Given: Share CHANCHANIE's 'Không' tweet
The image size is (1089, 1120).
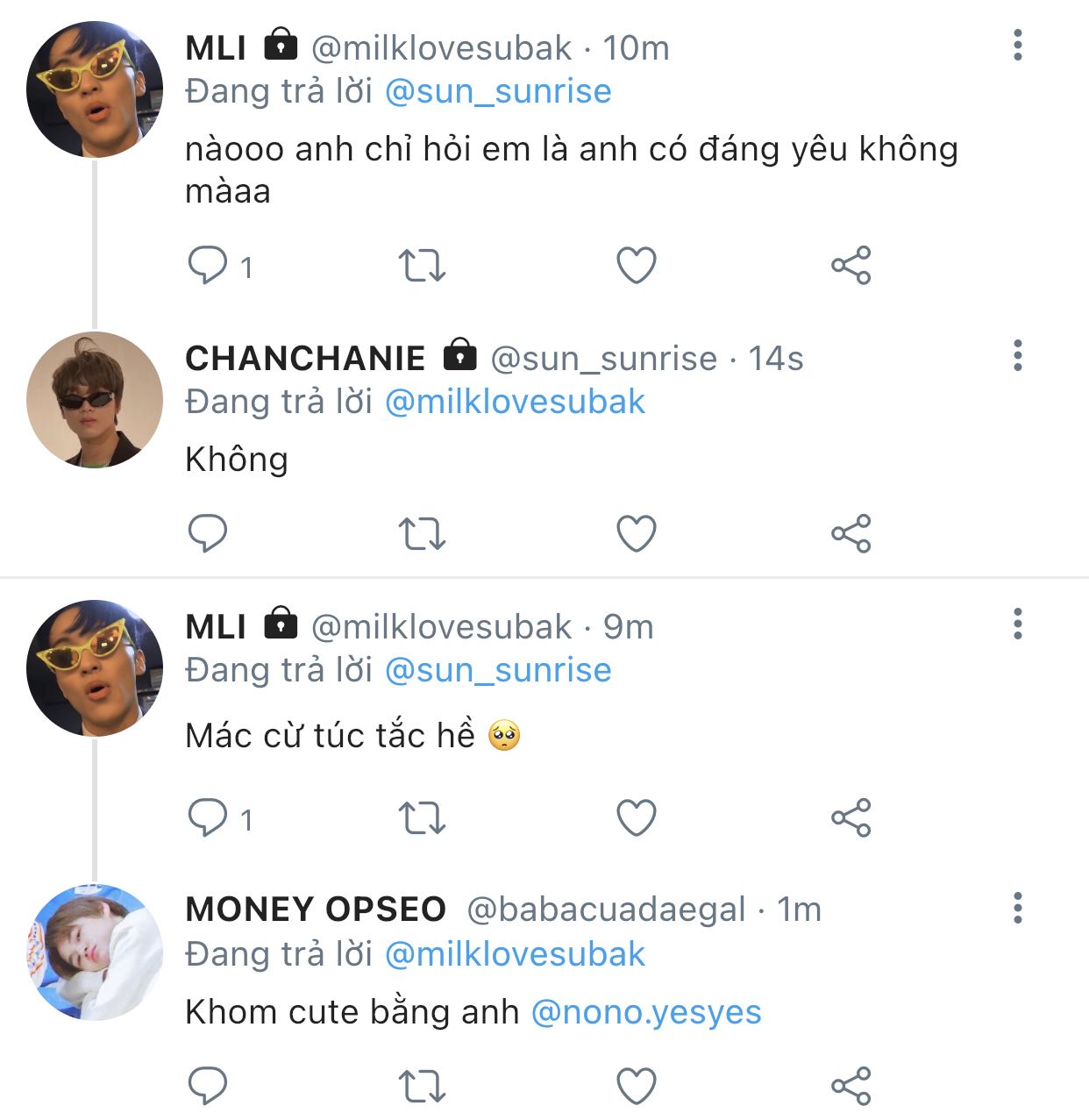Looking at the screenshot, I should coord(851,533).
